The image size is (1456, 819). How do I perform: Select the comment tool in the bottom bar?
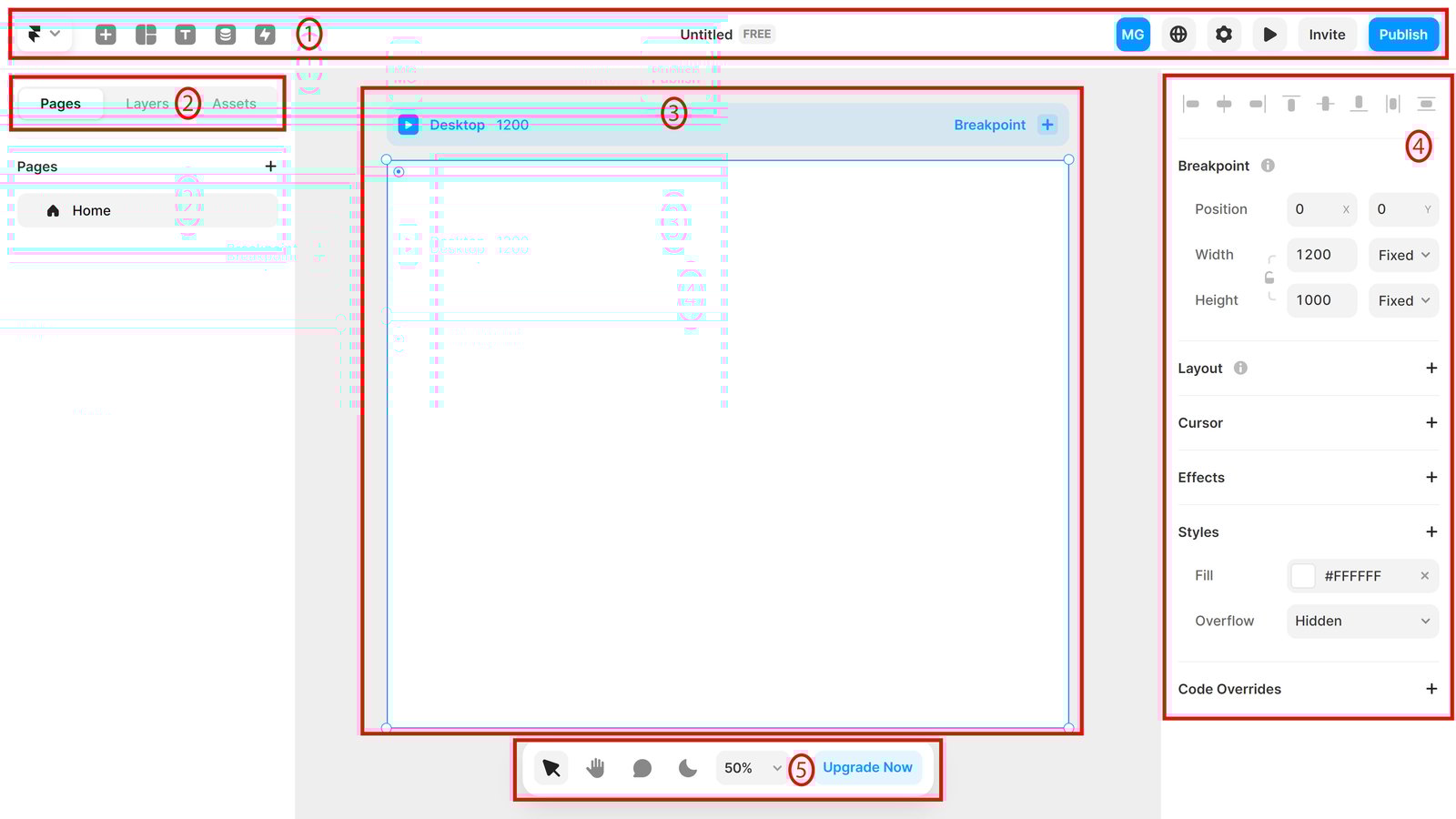(642, 767)
